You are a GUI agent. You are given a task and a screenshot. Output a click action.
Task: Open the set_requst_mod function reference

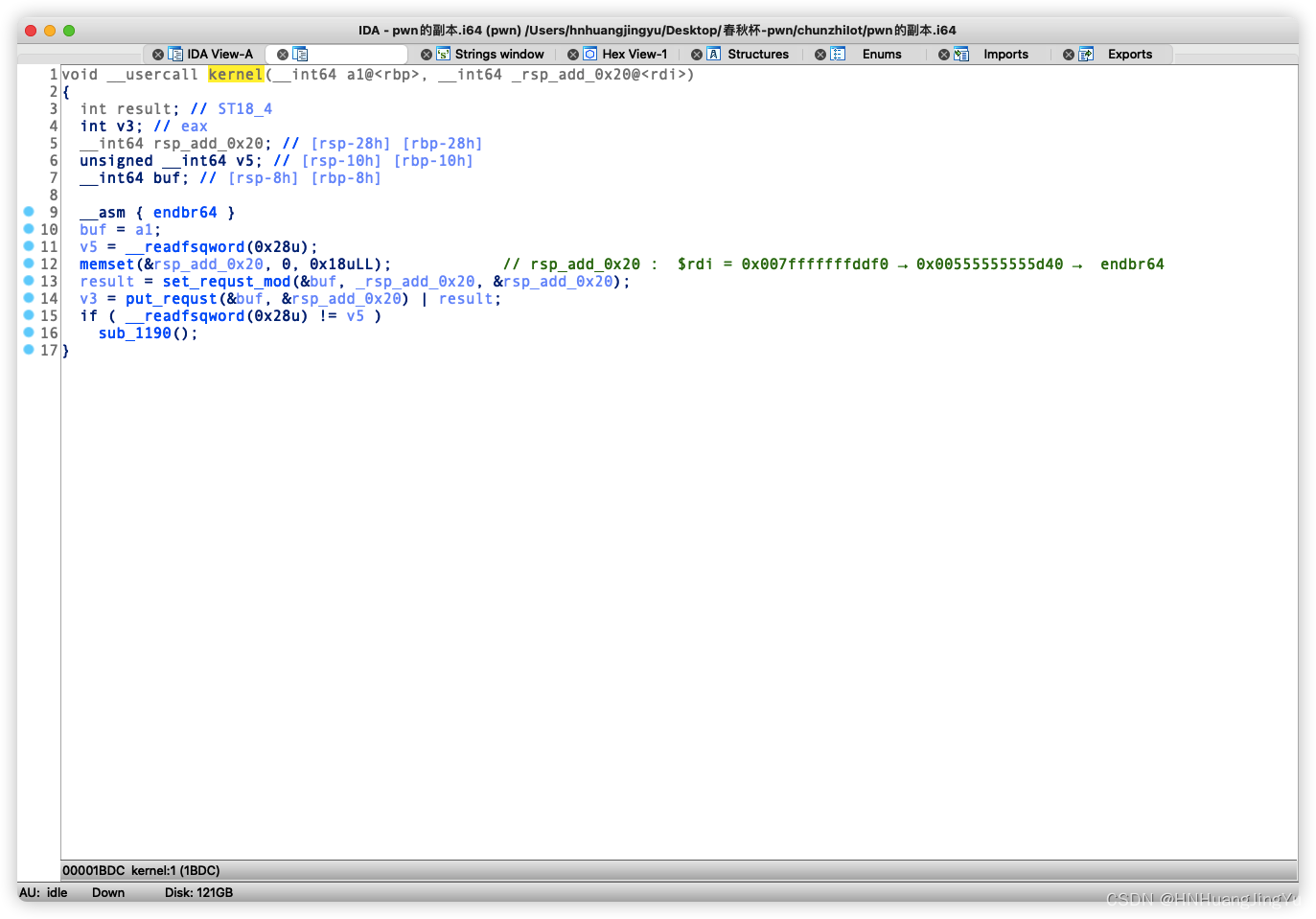tap(226, 282)
